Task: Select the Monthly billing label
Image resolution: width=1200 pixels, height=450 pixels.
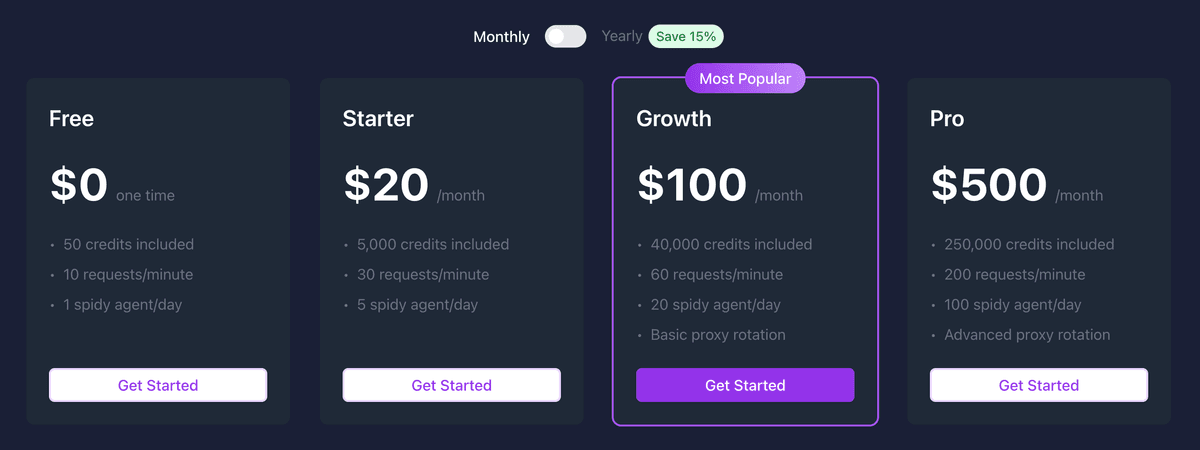Action: (x=501, y=37)
